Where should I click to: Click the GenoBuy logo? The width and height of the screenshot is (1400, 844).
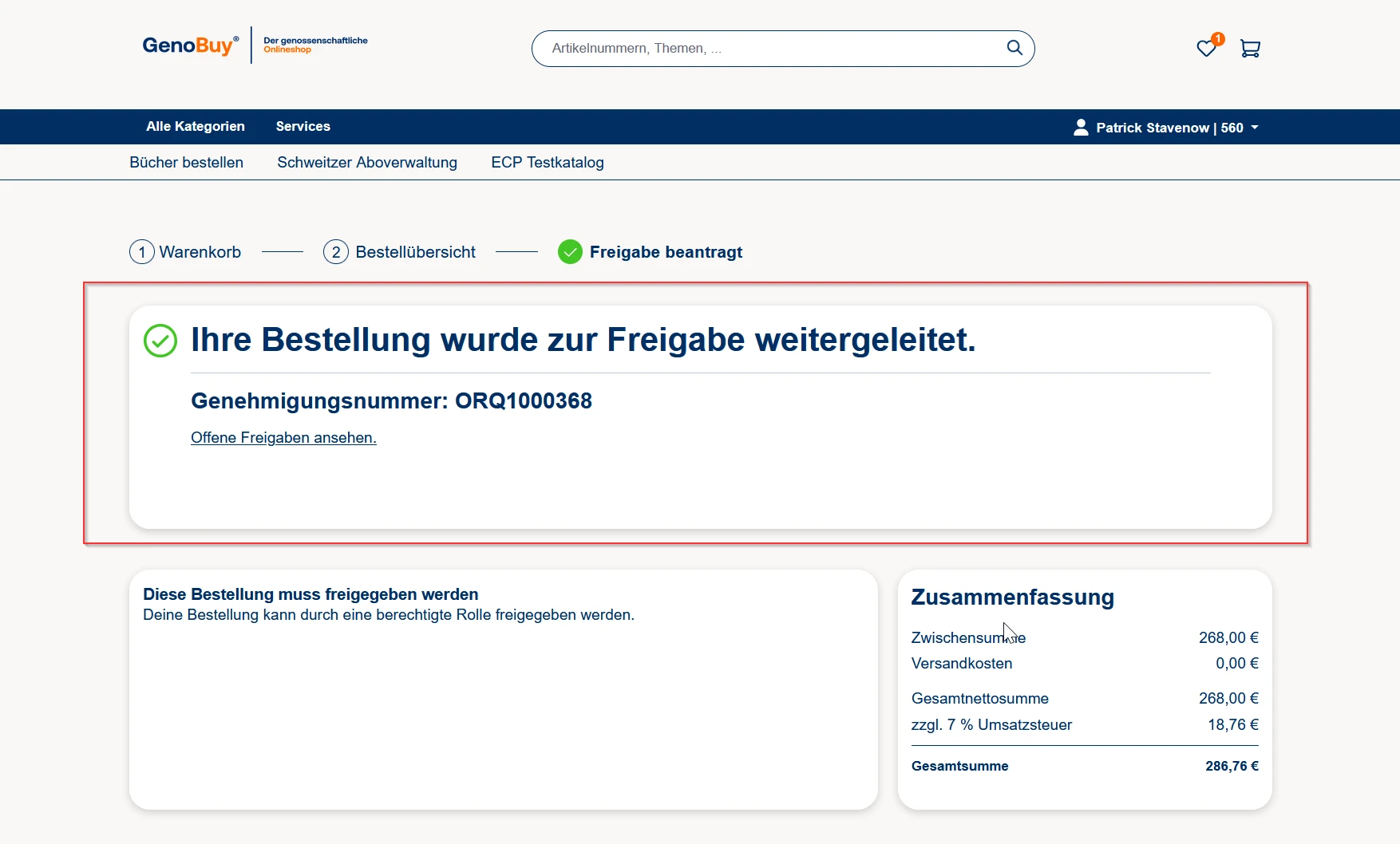(x=190, y=45)
